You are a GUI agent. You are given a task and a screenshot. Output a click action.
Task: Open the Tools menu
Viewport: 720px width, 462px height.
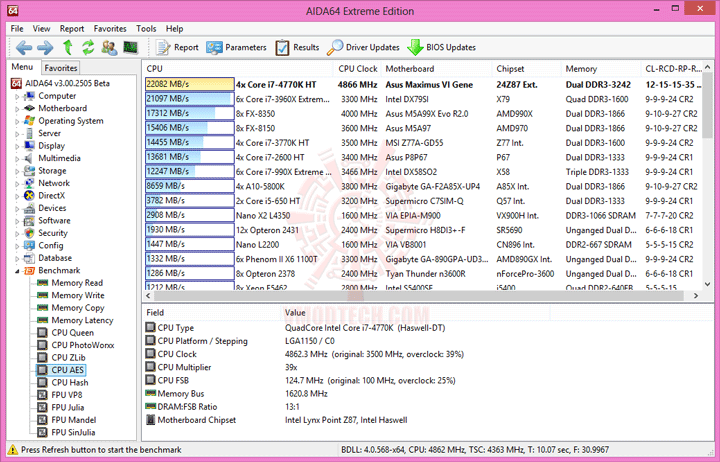[x=146, y=28]
